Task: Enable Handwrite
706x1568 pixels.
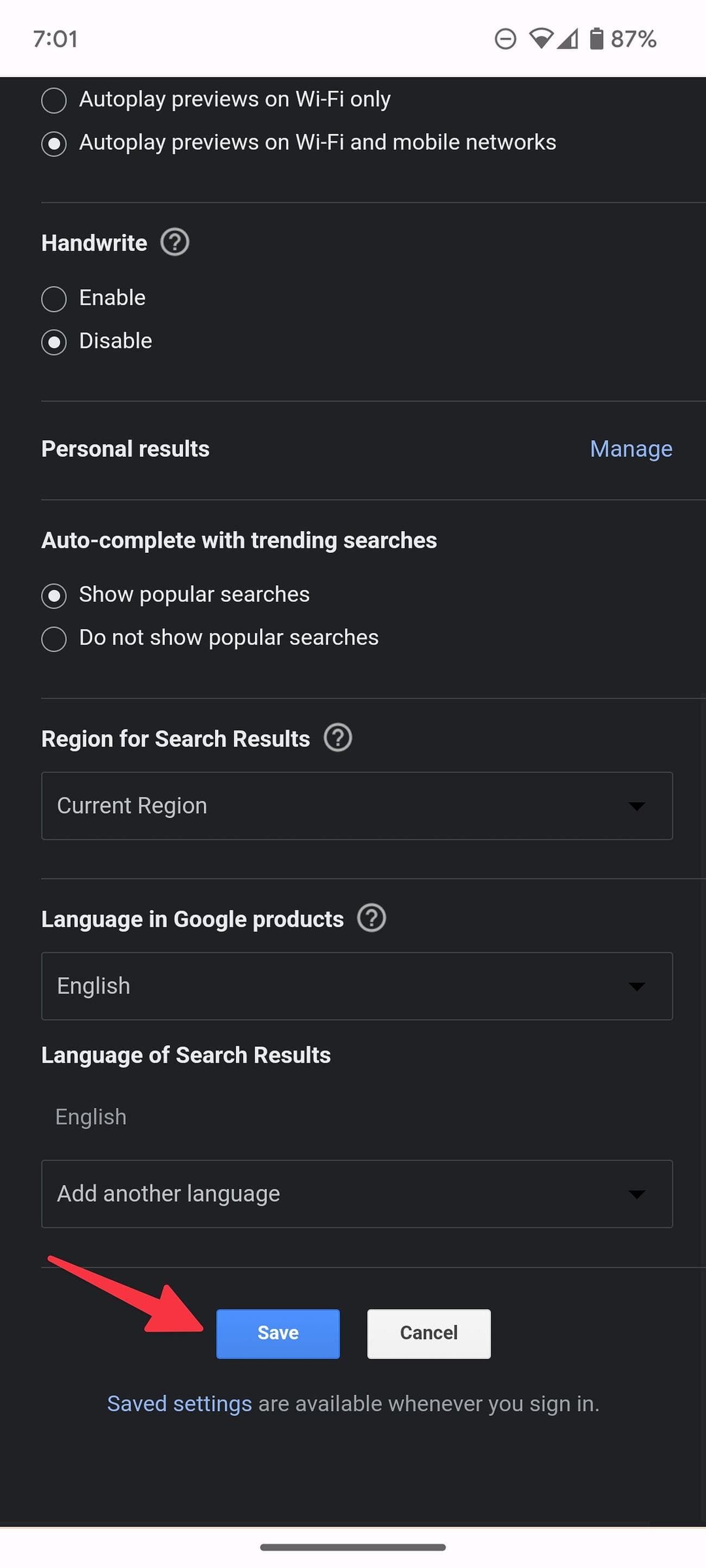Action: pos(54,299)
